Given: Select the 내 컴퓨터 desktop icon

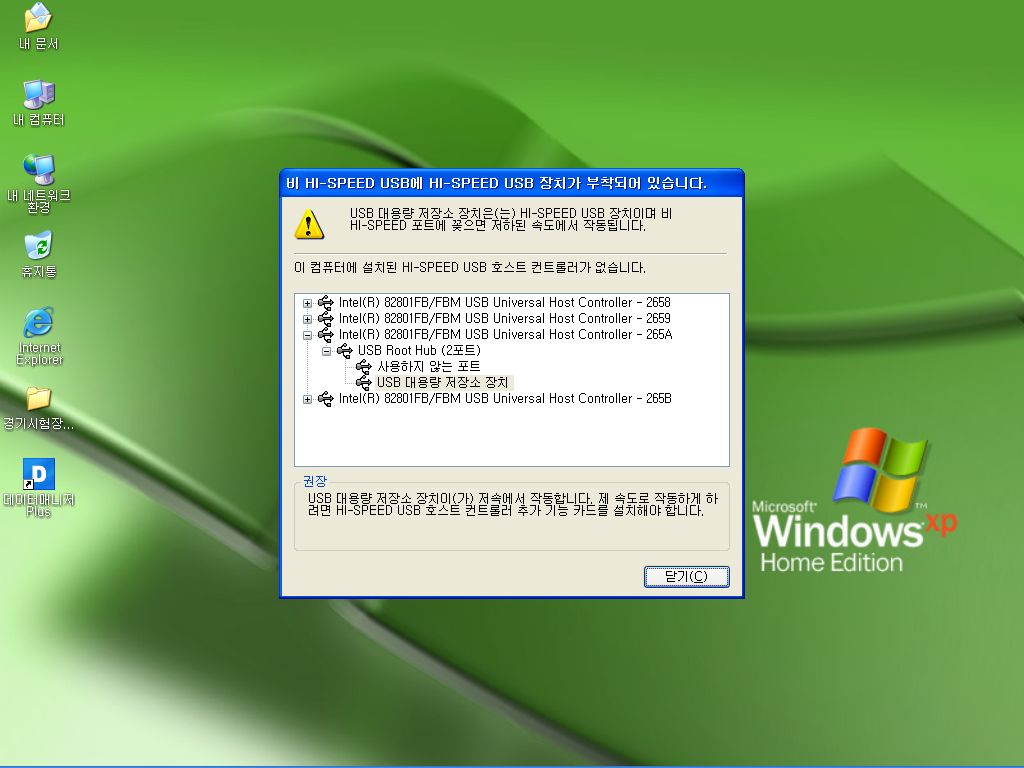Looking at the screenshot, I should coord(39,103).
